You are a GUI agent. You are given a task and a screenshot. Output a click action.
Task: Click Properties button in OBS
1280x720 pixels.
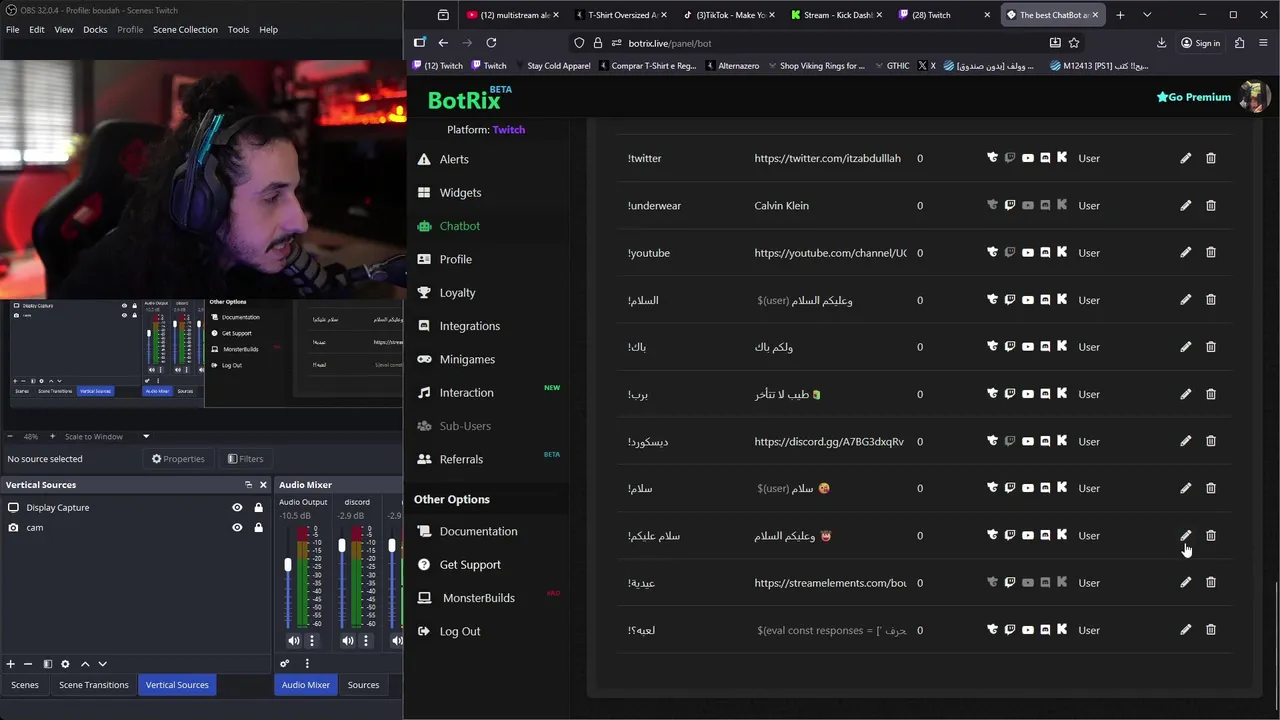coord(178,459)
